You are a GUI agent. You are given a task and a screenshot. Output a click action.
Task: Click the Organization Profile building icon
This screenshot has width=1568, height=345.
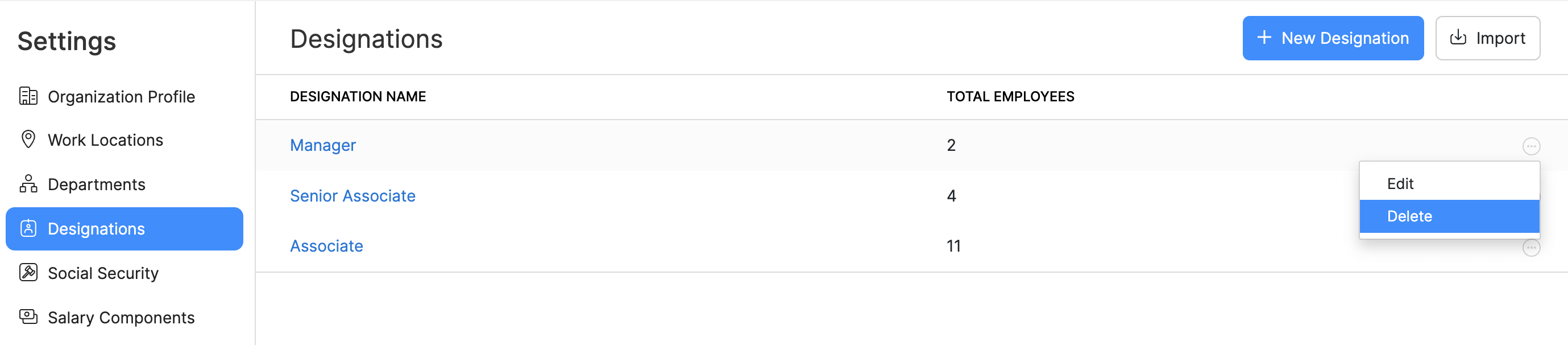28,96
